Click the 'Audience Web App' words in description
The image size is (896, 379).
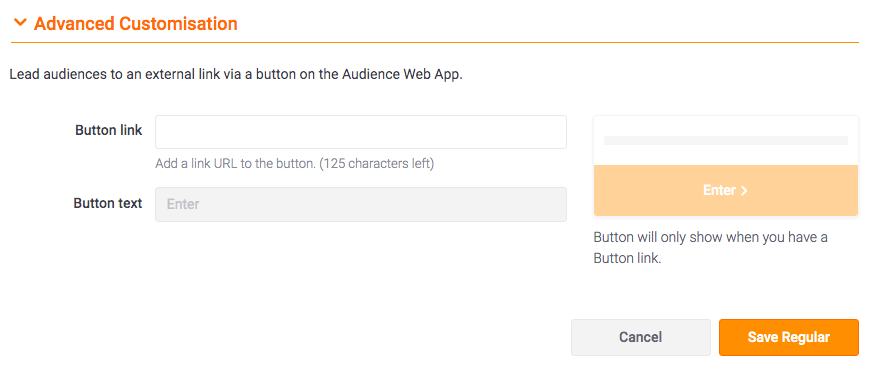[x=402, y=75]
